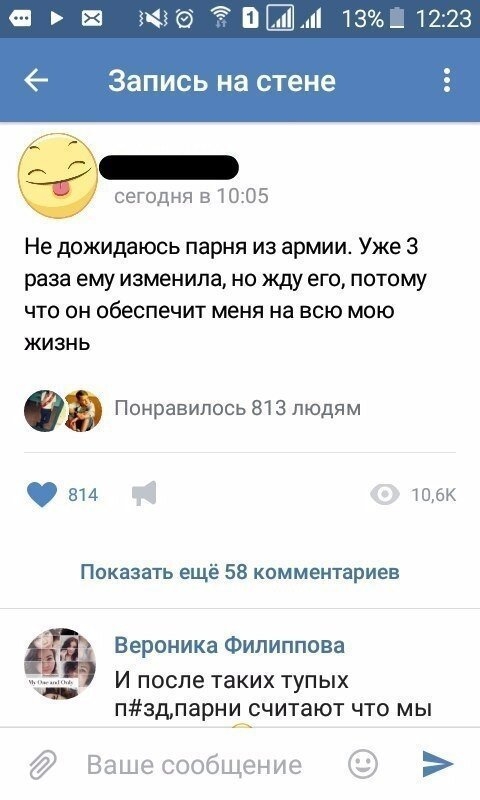View the list Понравилось 813 людям
The width and height of the screenshot is (480, 800).
click(237, 408)
